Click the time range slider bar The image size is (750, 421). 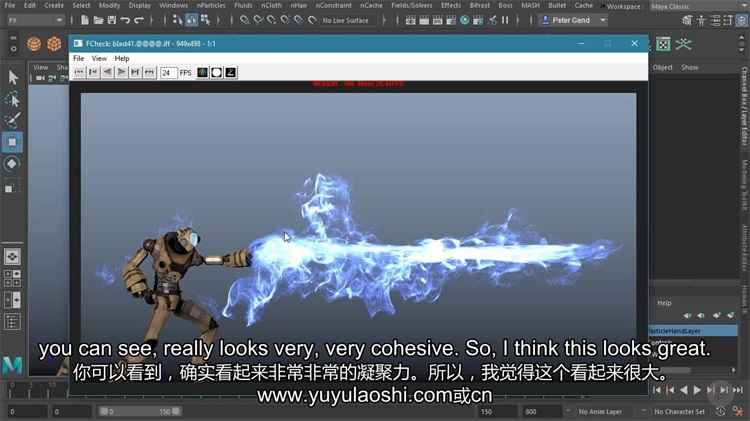[x=140, y=411]
